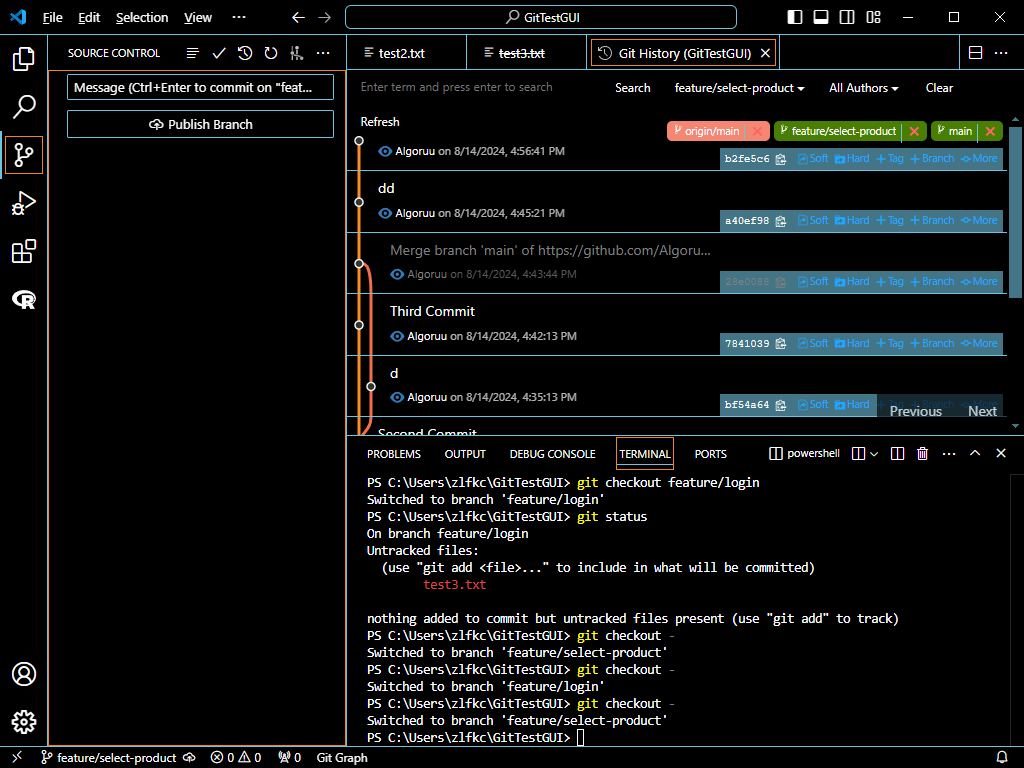Open the feature/select-product branch dropdown

click(x=739, y=88)
